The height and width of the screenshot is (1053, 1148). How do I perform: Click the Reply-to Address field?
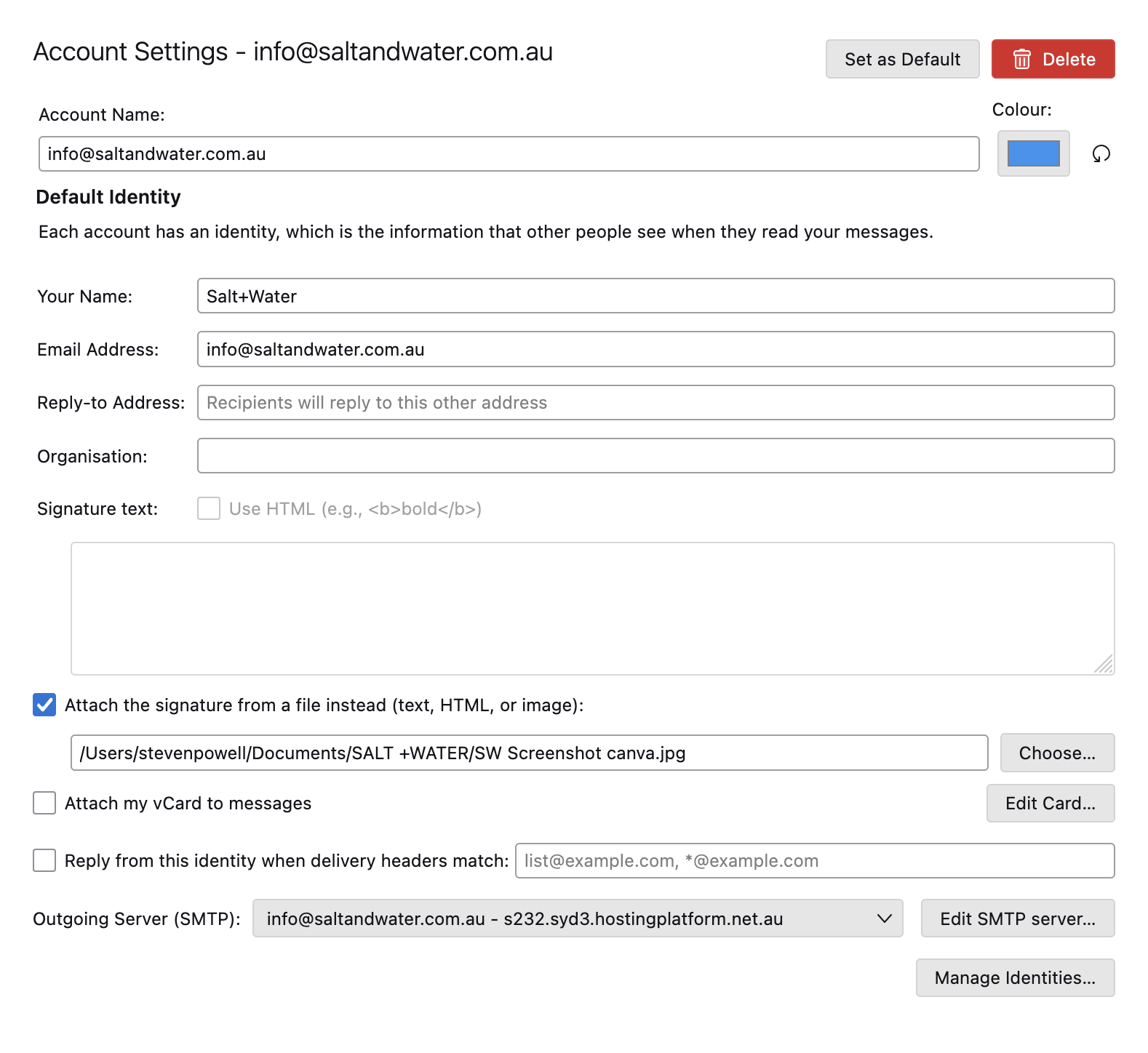[x=655, y=402]
